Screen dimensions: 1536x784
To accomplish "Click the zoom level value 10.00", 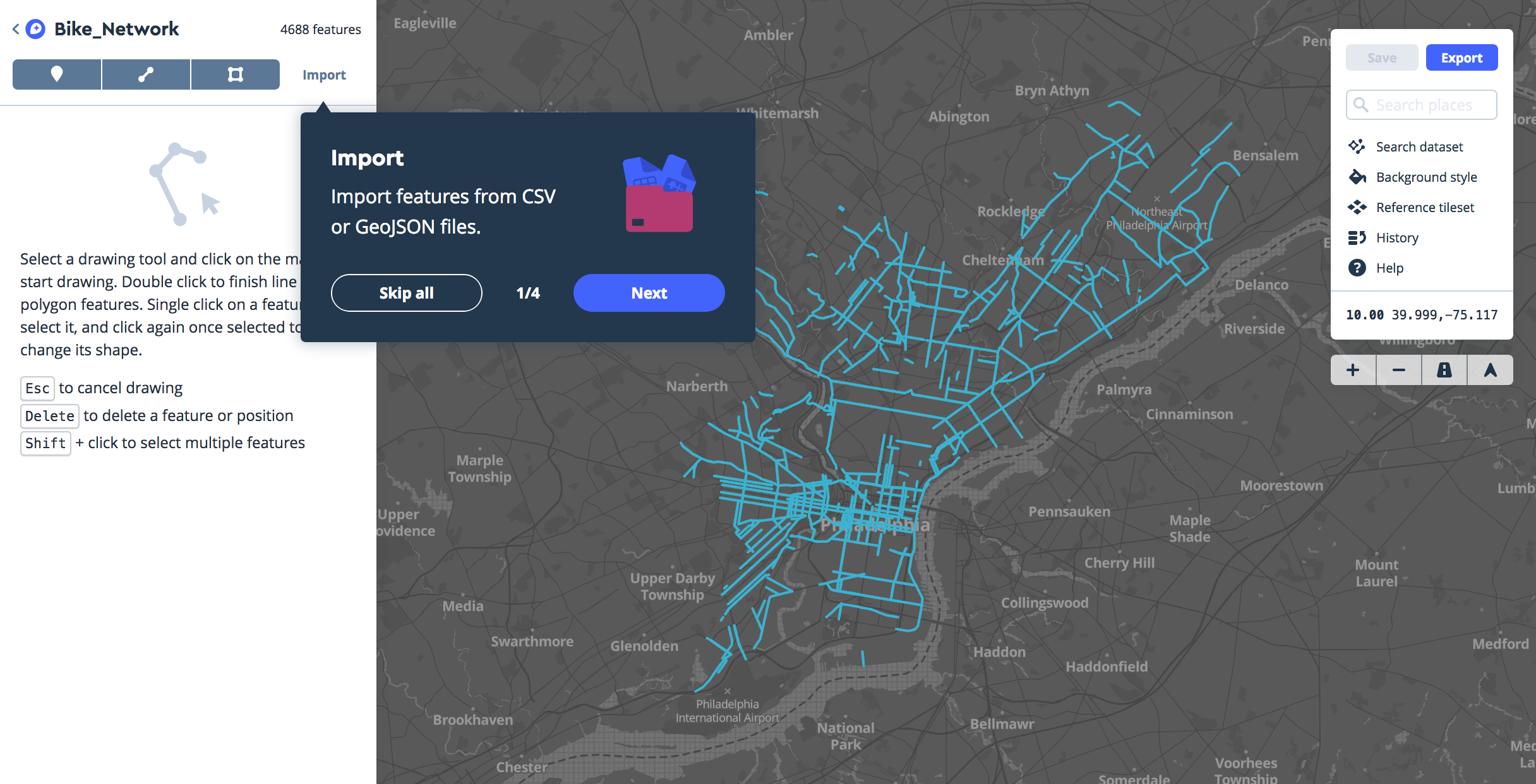I will [x=1365, y=314].
